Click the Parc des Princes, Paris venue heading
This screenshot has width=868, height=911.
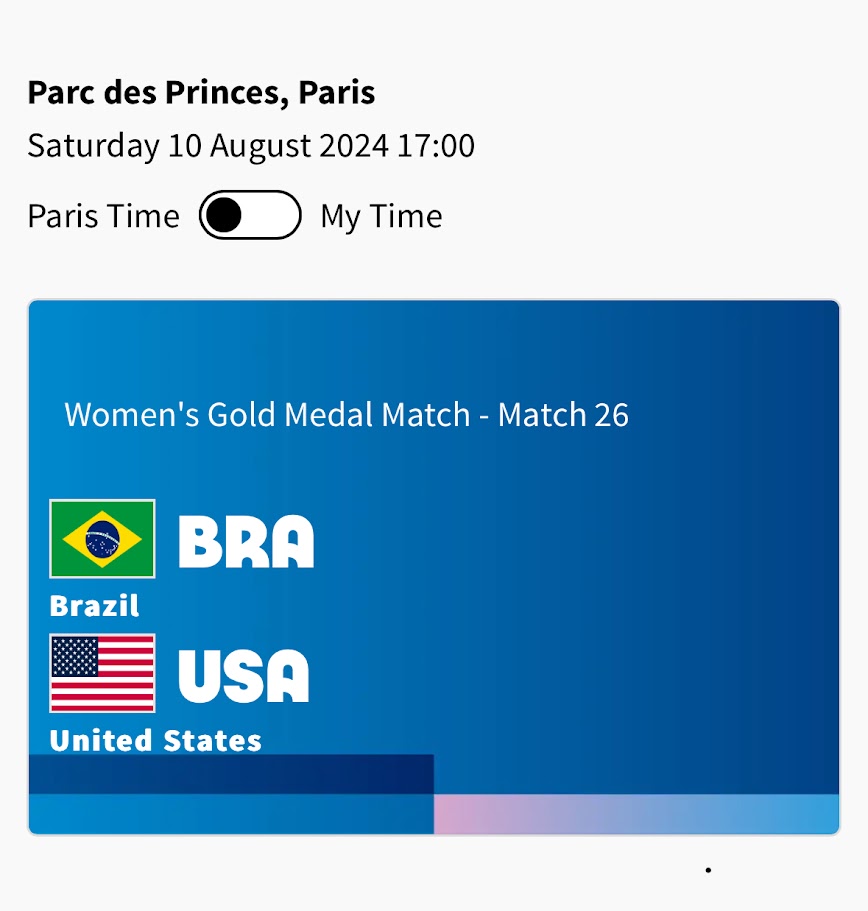tap(201, 92)
